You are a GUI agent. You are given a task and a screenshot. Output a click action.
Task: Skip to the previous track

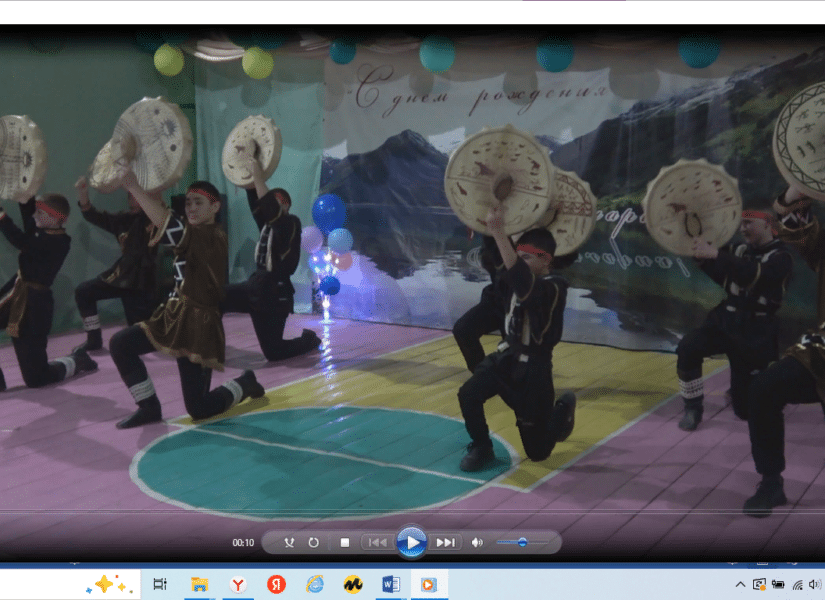(377, 543)
